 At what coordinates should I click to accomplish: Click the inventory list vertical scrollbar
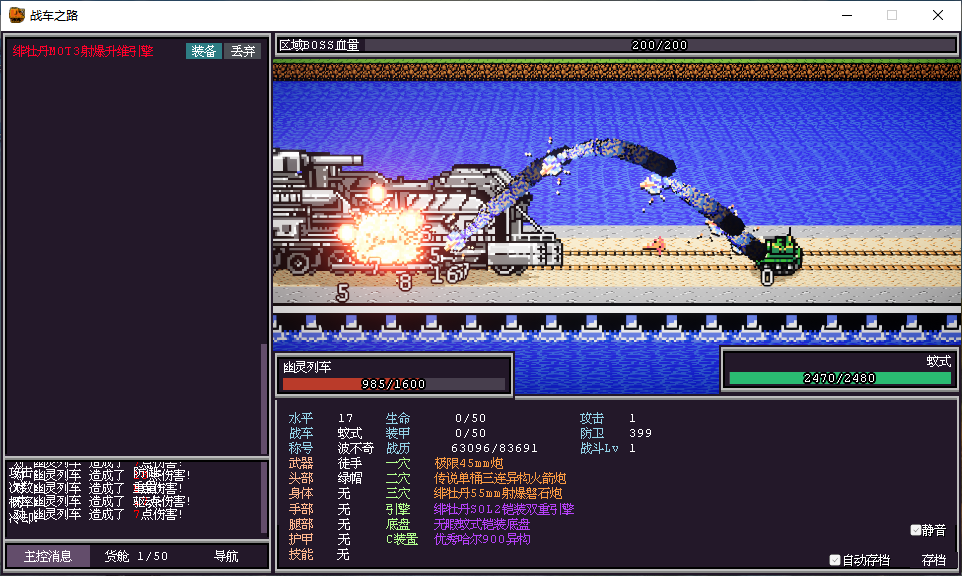point(264,400)
